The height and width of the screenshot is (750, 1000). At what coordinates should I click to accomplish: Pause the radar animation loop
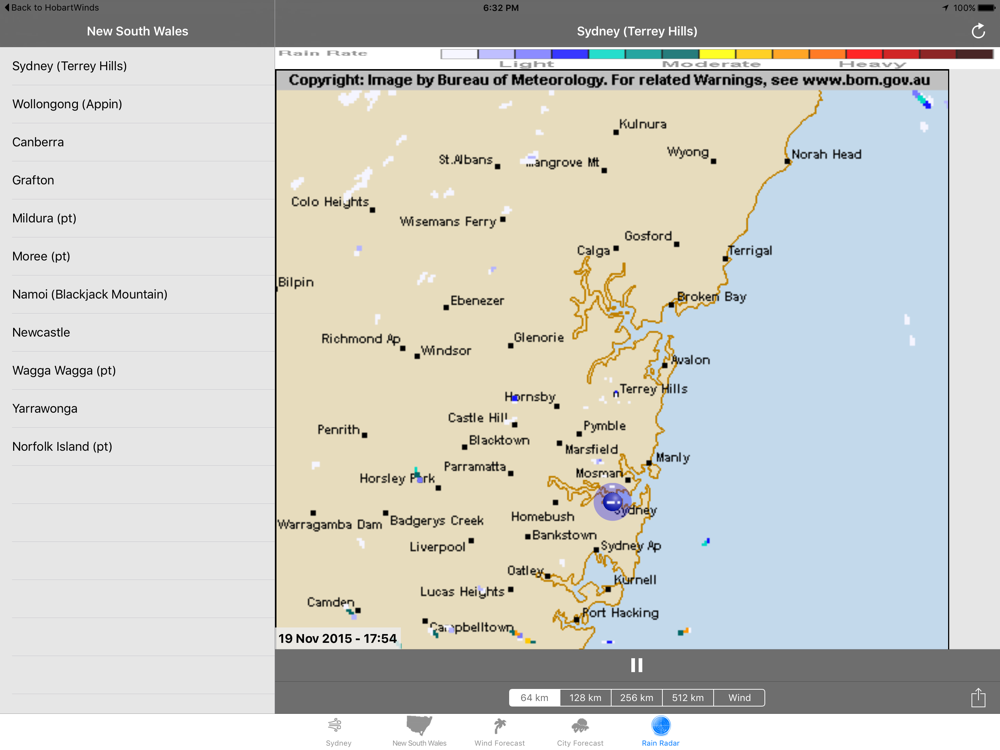636,665
